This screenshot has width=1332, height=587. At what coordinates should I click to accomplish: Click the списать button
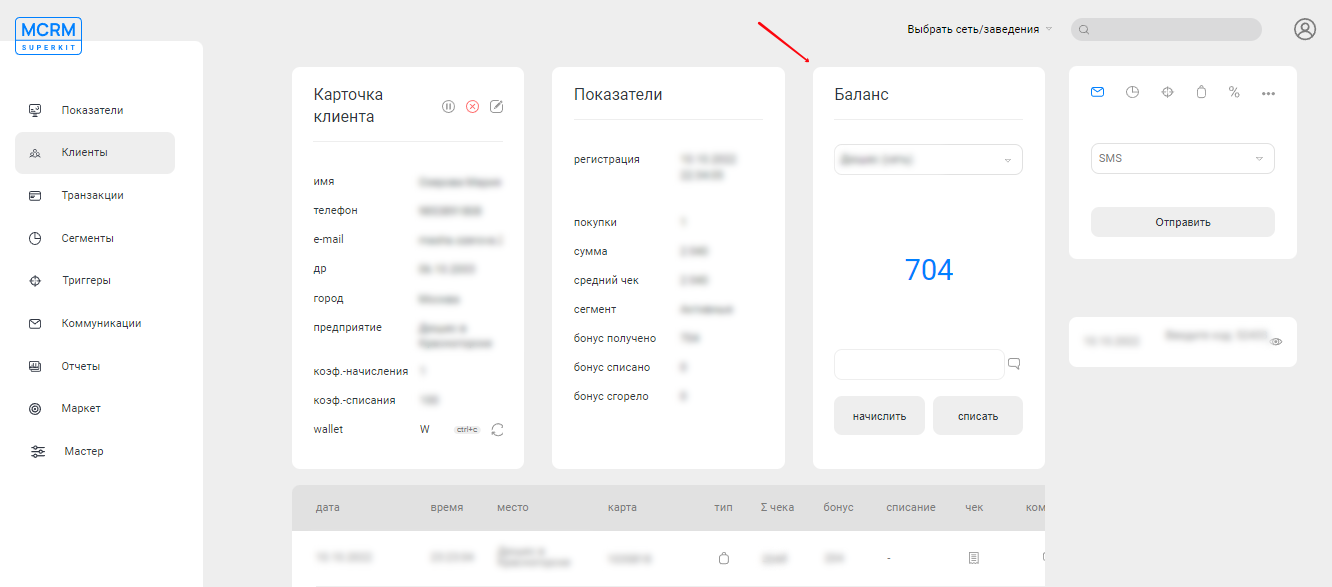[x=978, y=416]
